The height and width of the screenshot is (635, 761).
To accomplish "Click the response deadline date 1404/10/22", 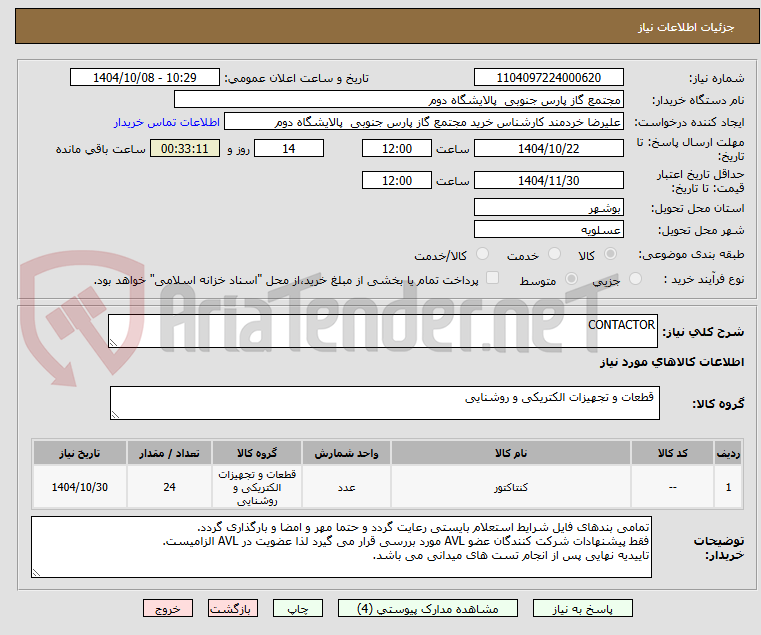I will pyautogui.click(x=548, y=149).
